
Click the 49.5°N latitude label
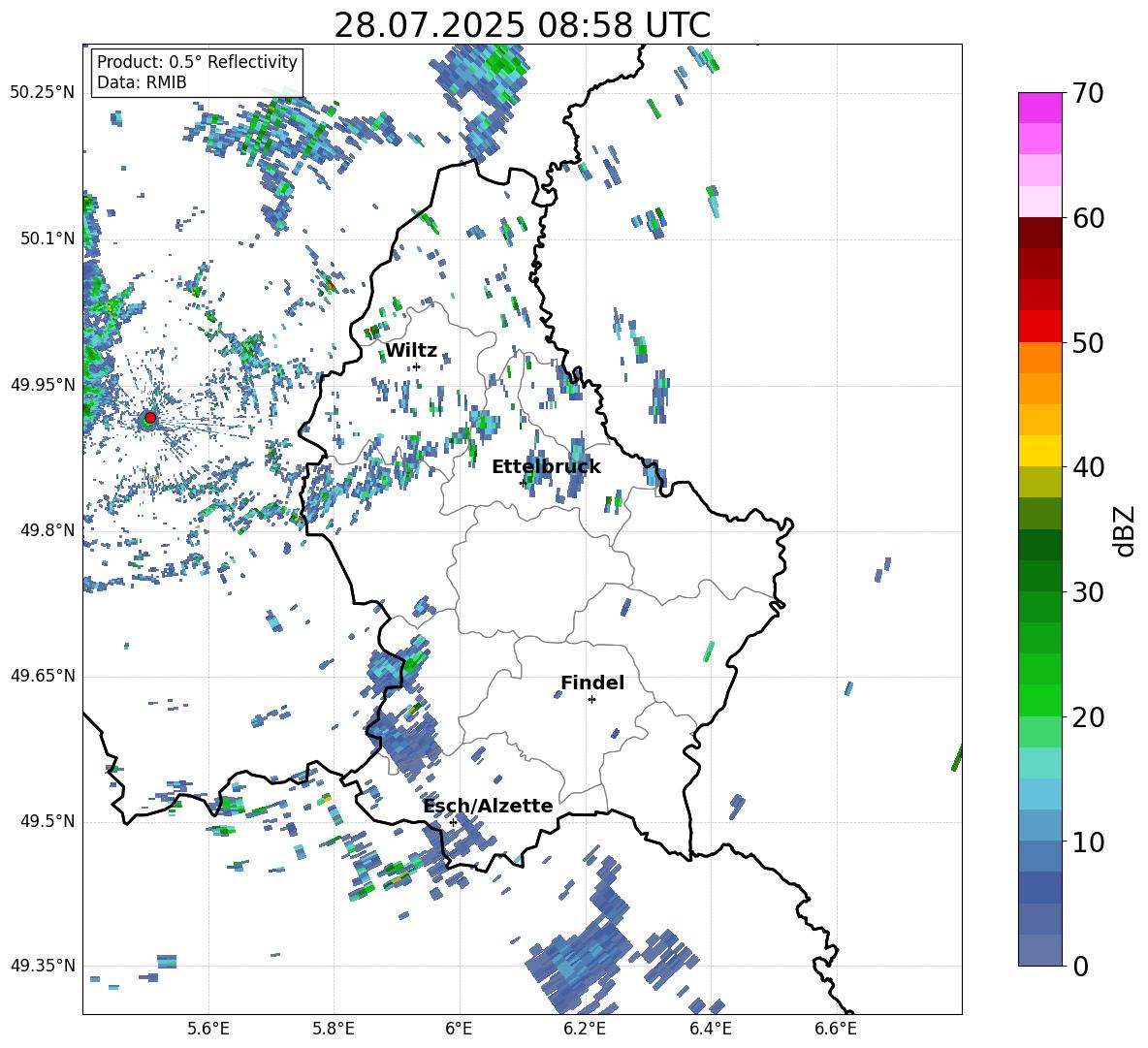pos(47,821)
